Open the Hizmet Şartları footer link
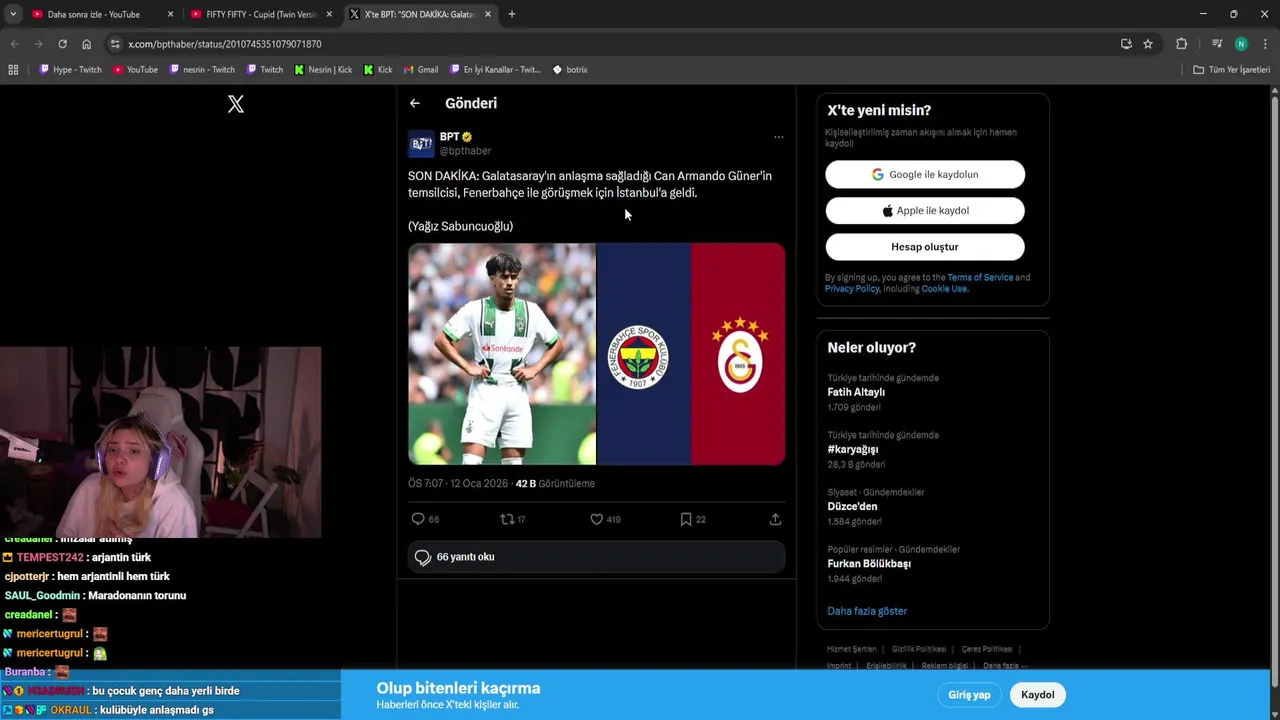Viewport: 1280px width, 720px height. tap(851, 649)
